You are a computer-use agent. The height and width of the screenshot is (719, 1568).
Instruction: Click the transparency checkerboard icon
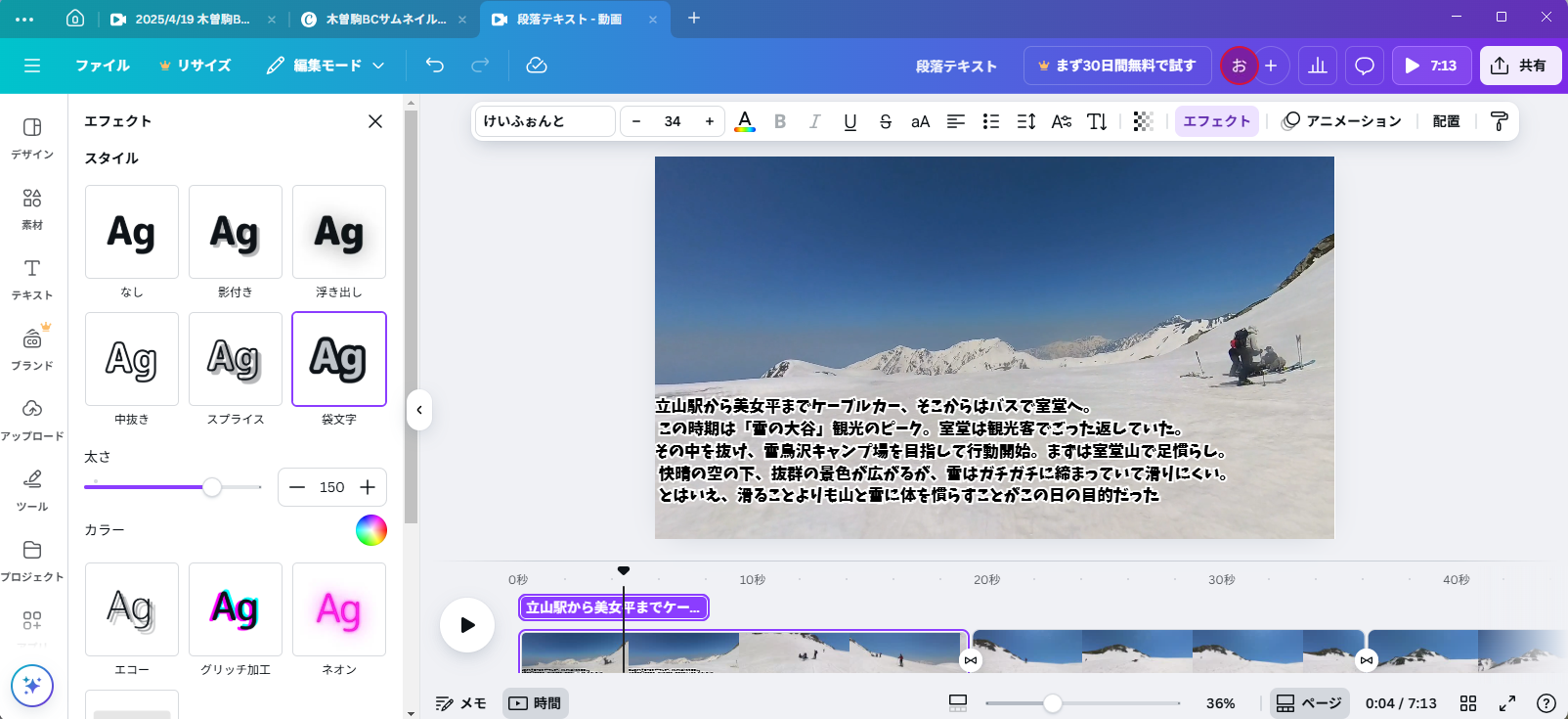pos(1143,121)
